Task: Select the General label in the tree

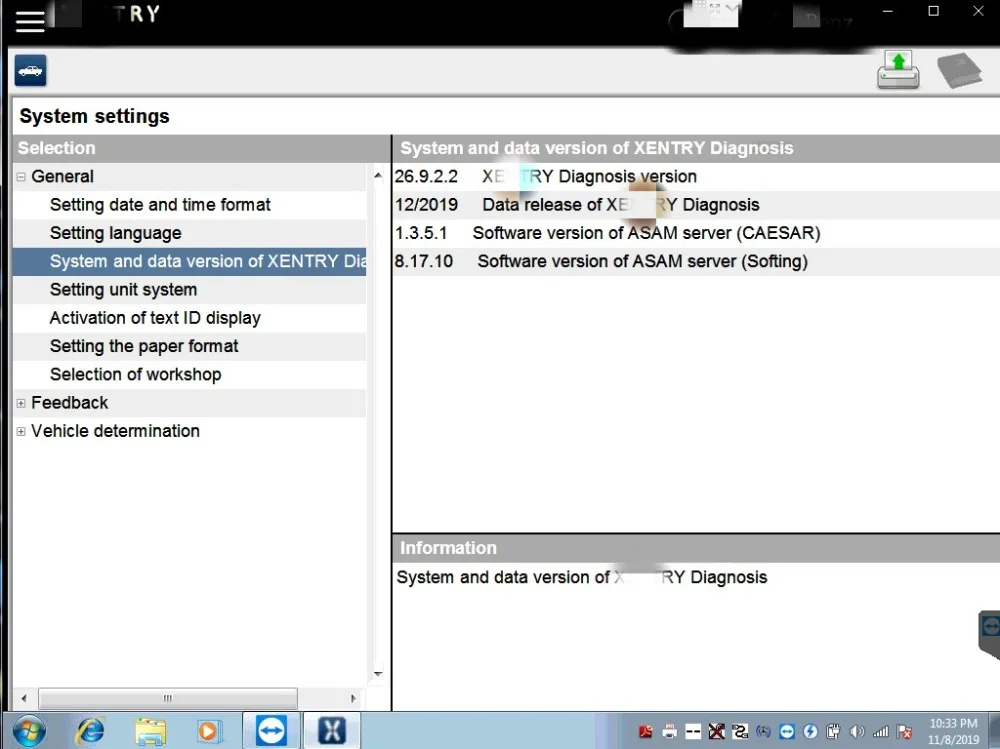Action: point(62,176)
